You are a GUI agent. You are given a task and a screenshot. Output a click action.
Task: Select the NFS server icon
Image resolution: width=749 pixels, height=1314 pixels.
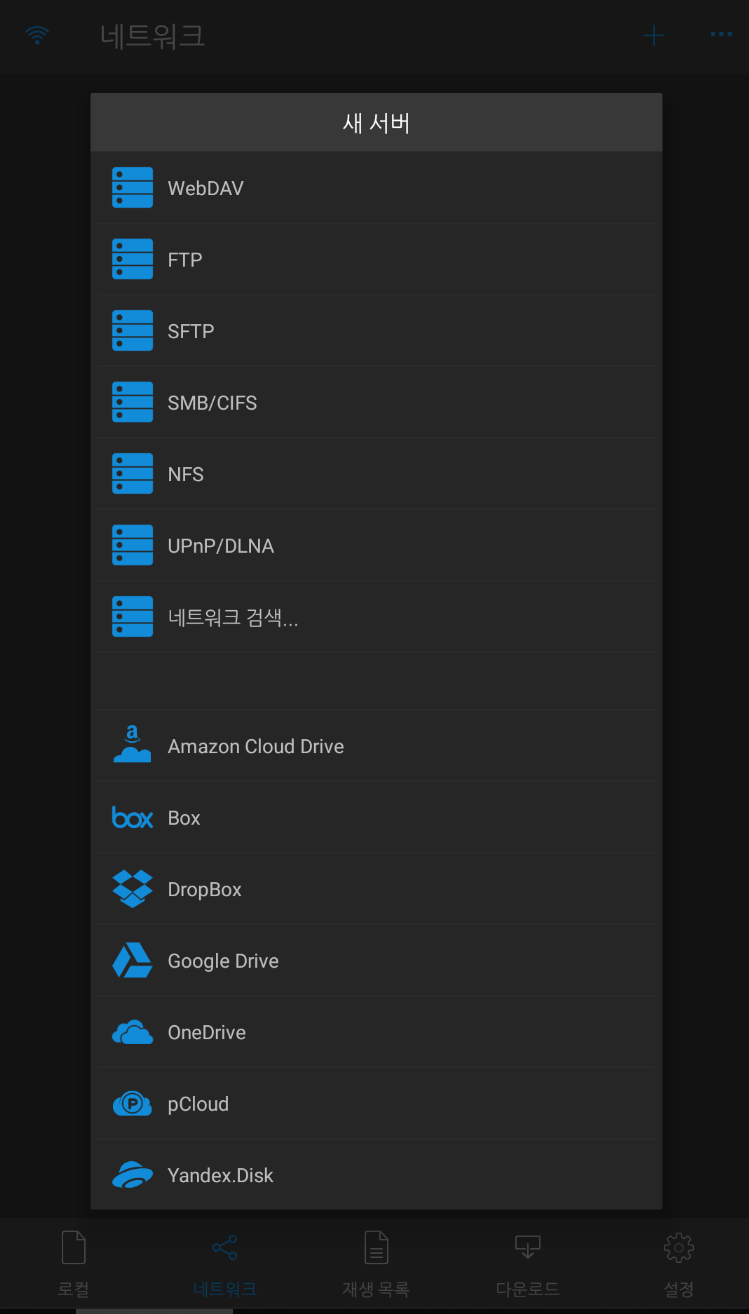point(132,474)
